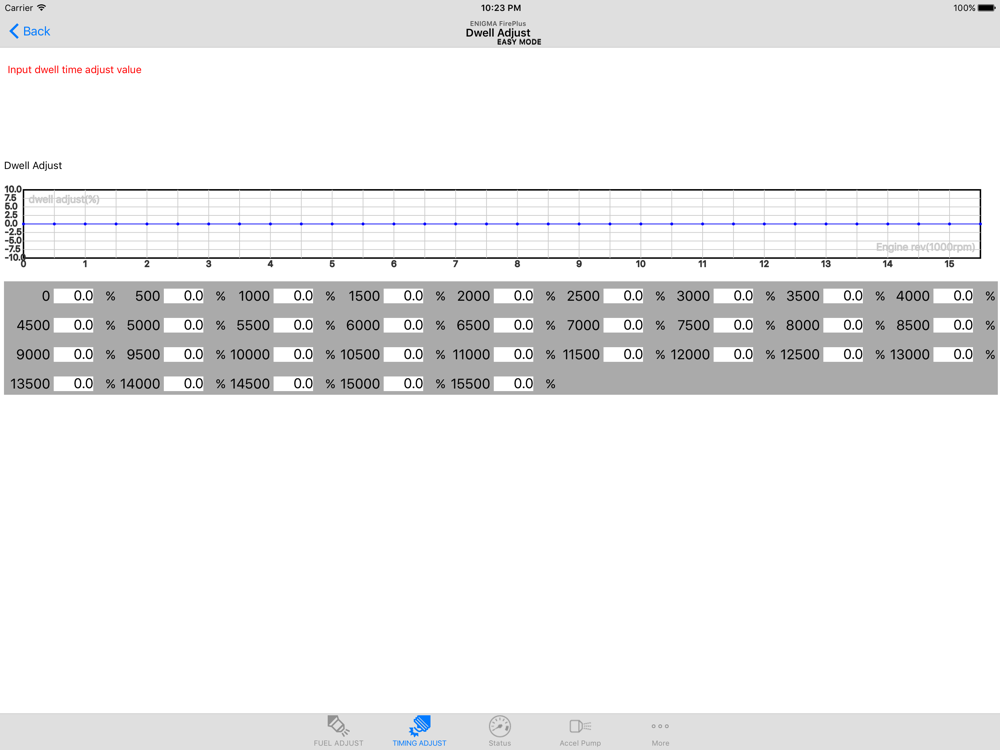Open the FUEL ADJUST tab icon
Viewport: 1000px width, 750px height.
click(x=338, y=726)
